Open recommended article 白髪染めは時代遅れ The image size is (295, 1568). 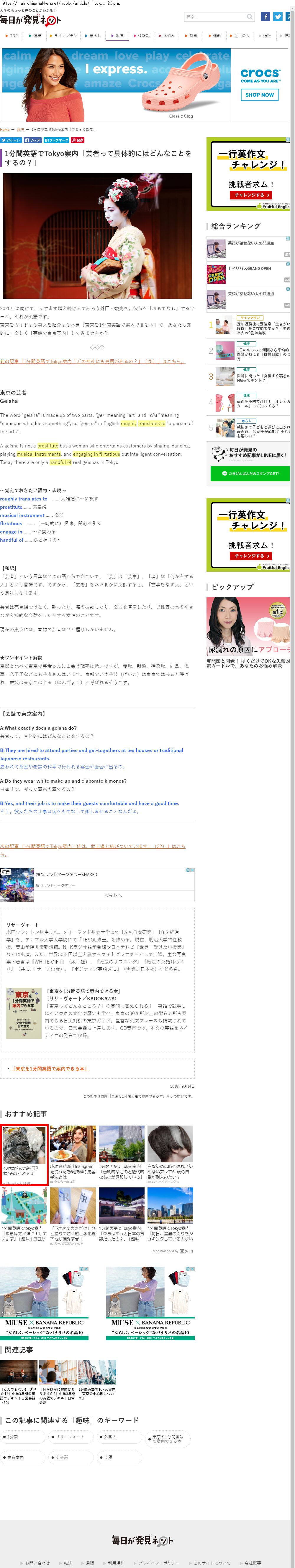tap(171, 1155)
